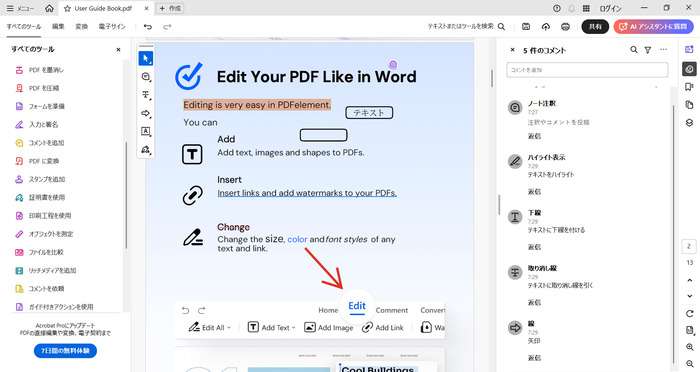The height and width of the screenshot is (372, 700).
Task: Open the bookmarks panel in right rail
Action: click(x=689, y=87)
